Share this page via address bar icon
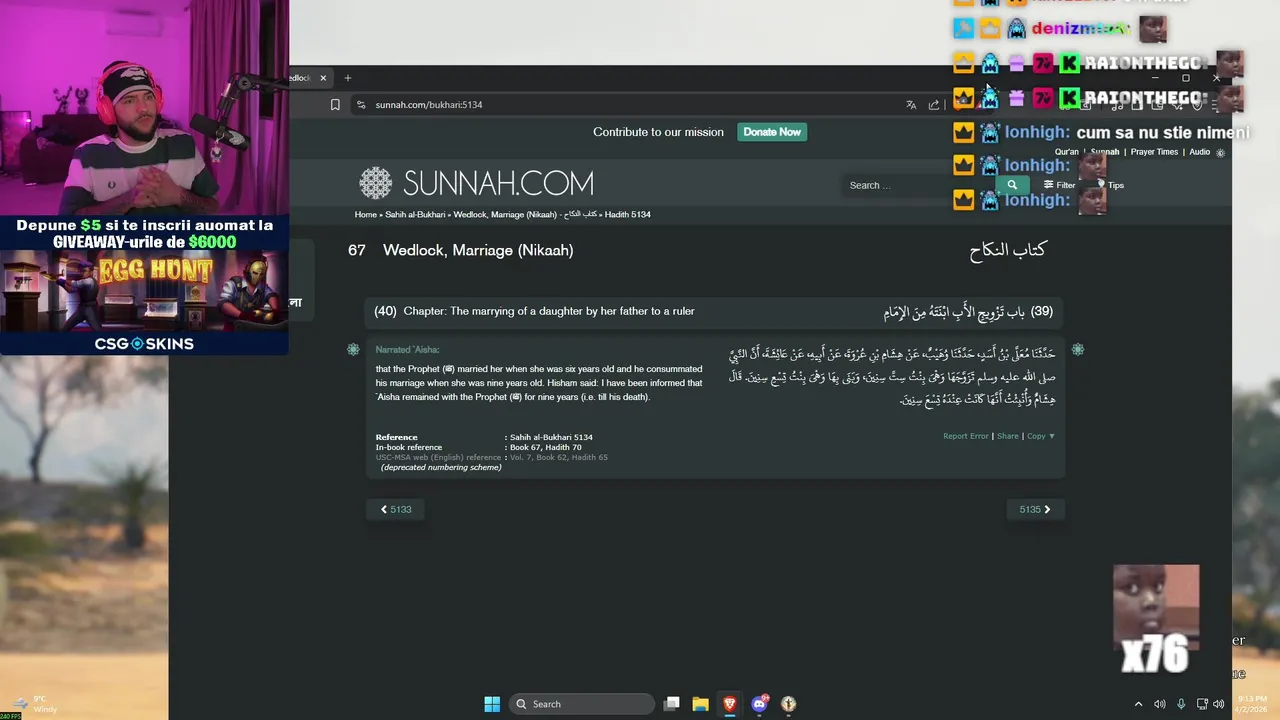The width and height of the screenshot is (1280, 720). (x=934, y=104)
